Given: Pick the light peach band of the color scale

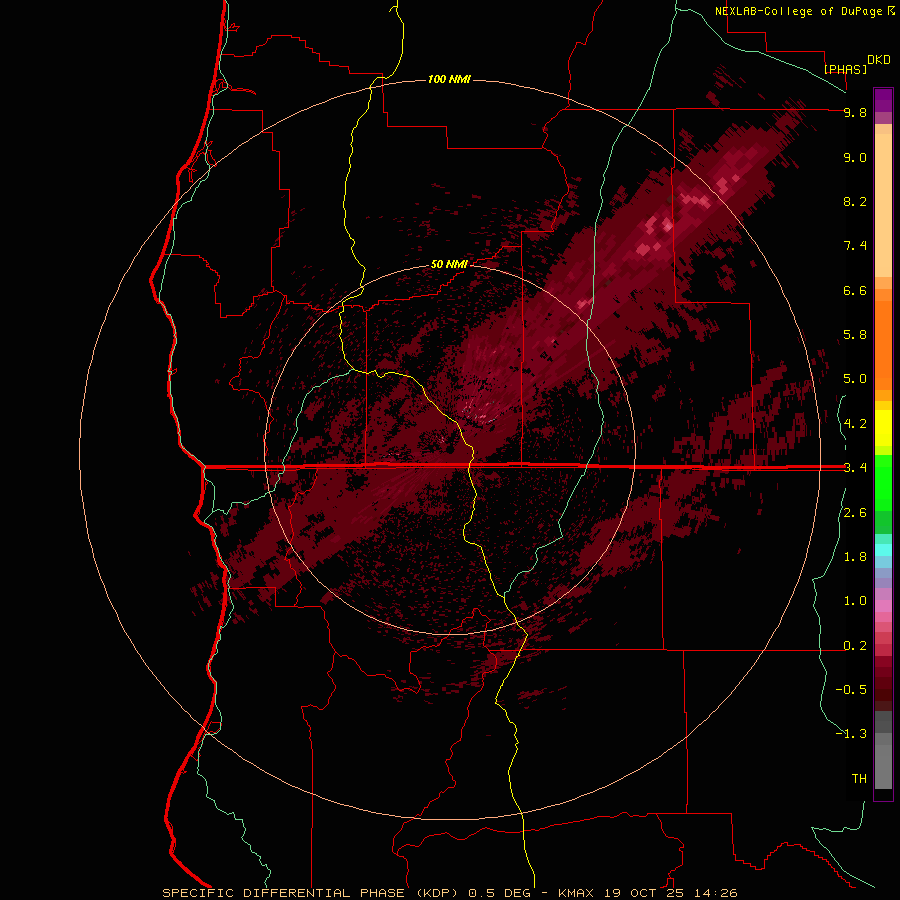Looking at the screenshot, I should click(883, 205).
